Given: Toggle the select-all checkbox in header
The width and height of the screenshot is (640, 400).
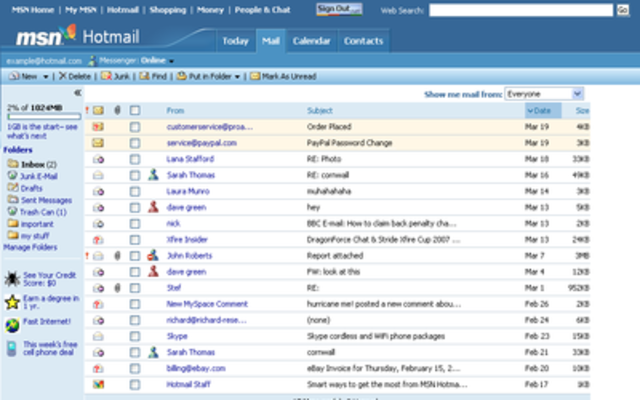Looking at the screenshot, I should click(x=135, y=110).
